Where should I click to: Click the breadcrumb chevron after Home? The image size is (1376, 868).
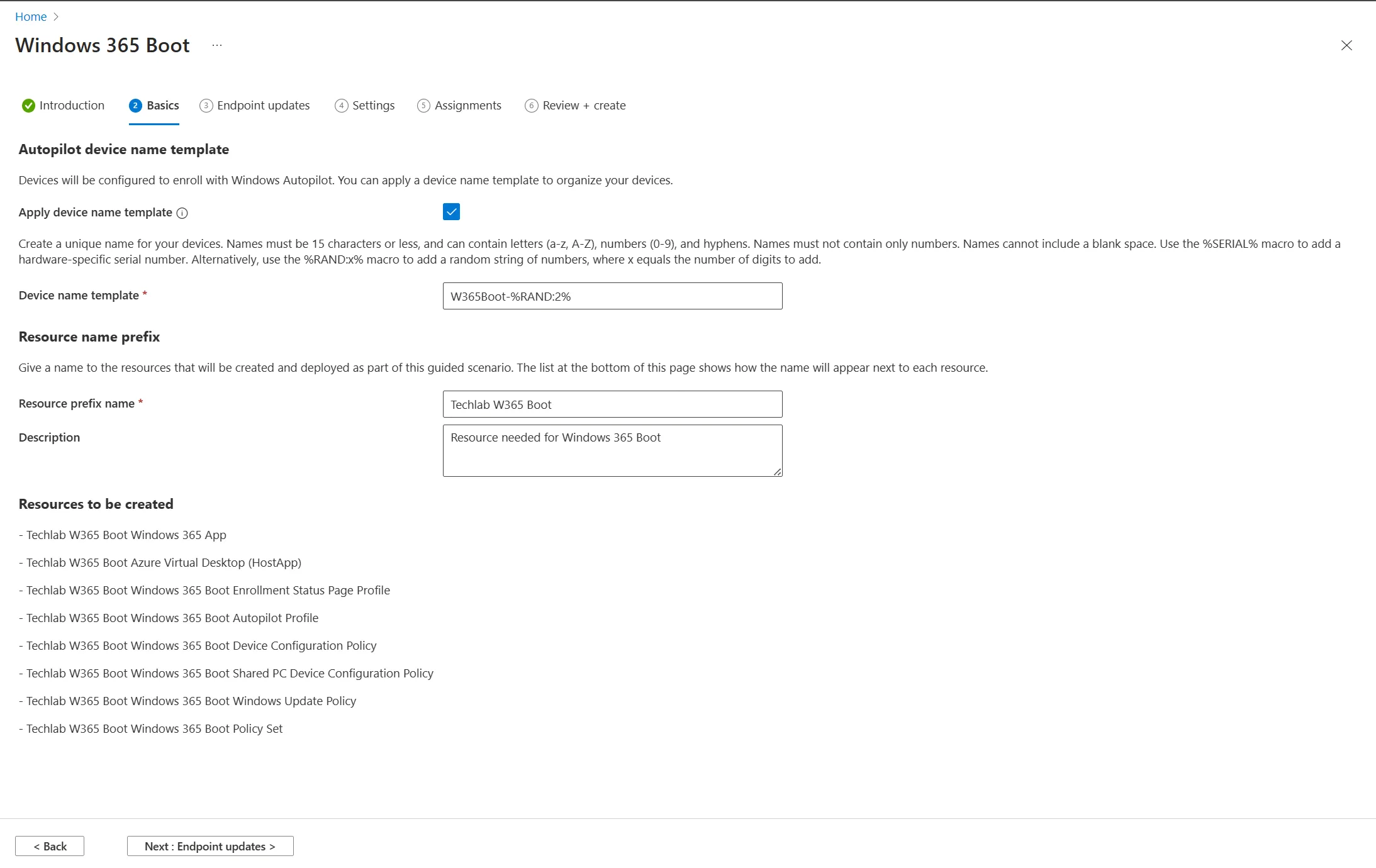56,17
